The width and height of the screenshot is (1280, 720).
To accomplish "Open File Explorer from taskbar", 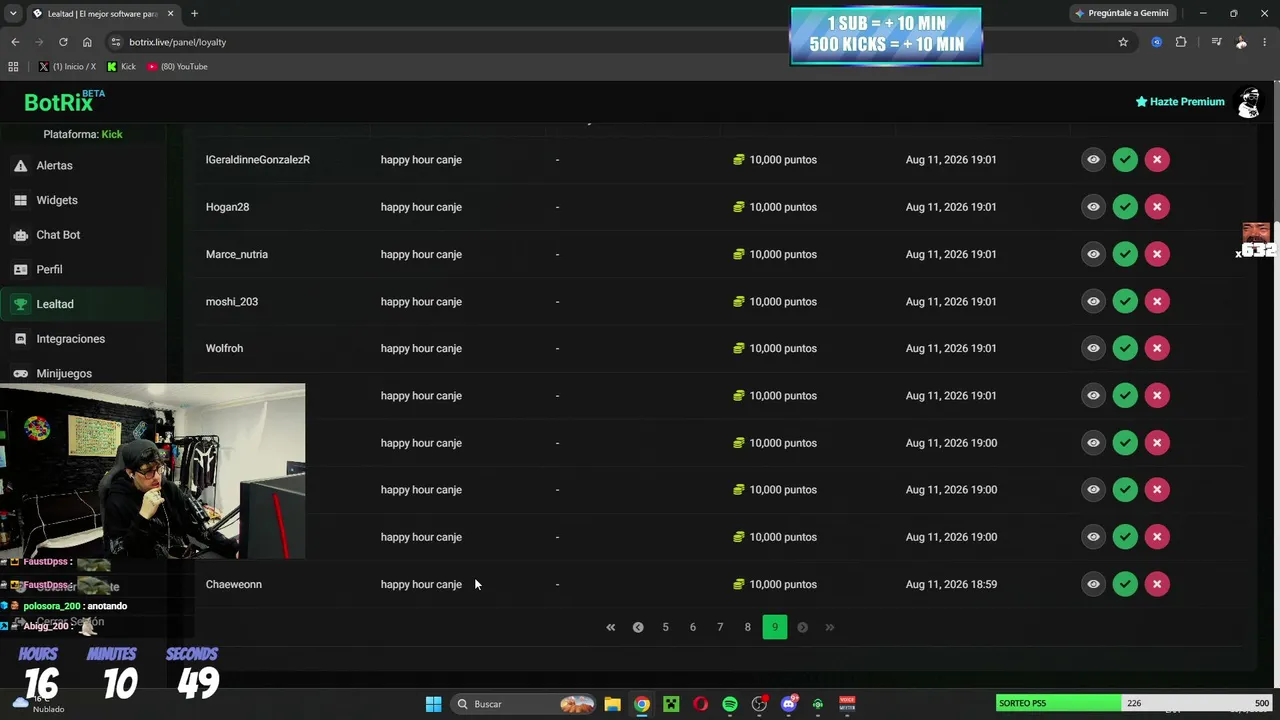I will tap(612, 704).
